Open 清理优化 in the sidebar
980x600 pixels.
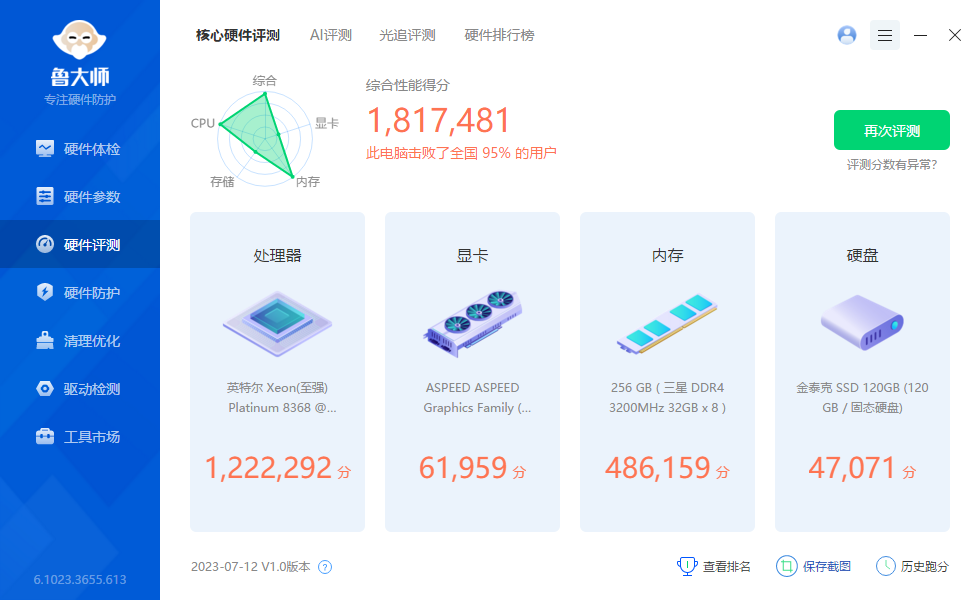point(79,341)
